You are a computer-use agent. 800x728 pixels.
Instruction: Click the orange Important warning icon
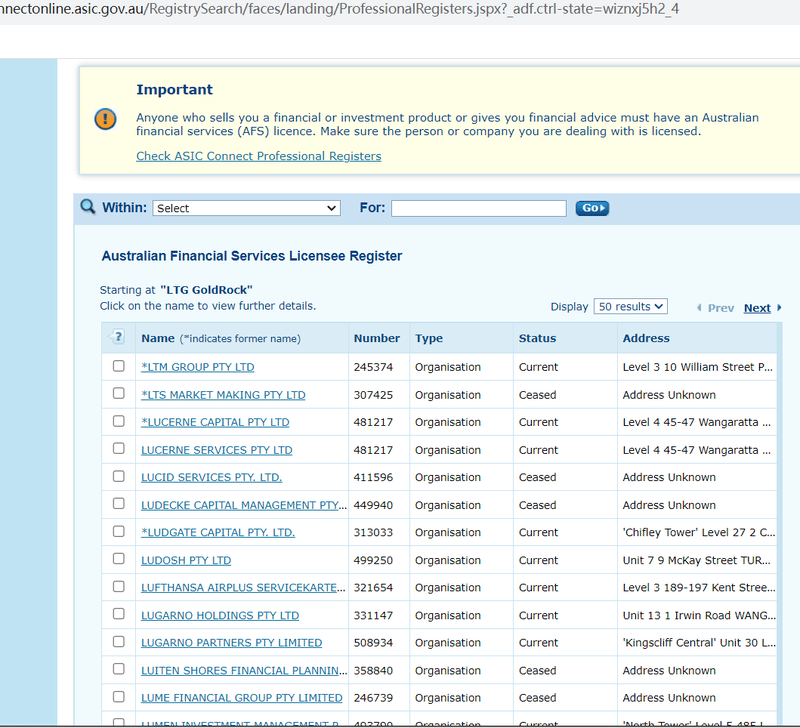tap(105, 118)
